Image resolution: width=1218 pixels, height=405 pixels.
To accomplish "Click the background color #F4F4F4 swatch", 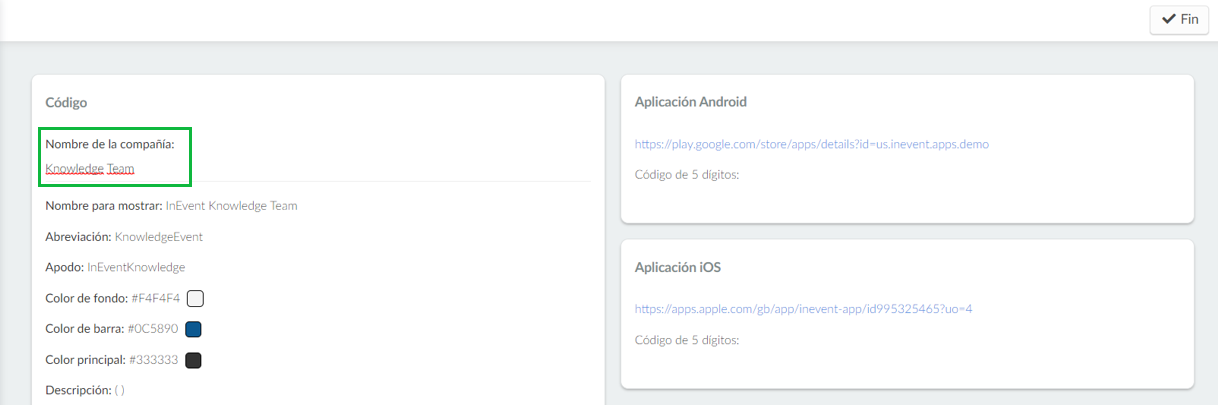I will (x=195, y=298).
